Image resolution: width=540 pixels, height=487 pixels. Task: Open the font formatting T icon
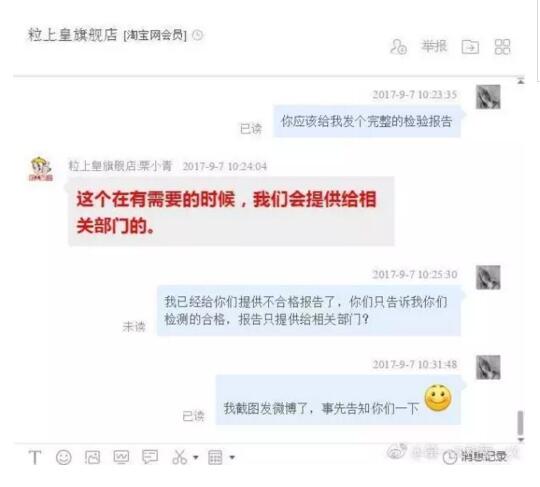pyautogui.click(x=35, y=457)
